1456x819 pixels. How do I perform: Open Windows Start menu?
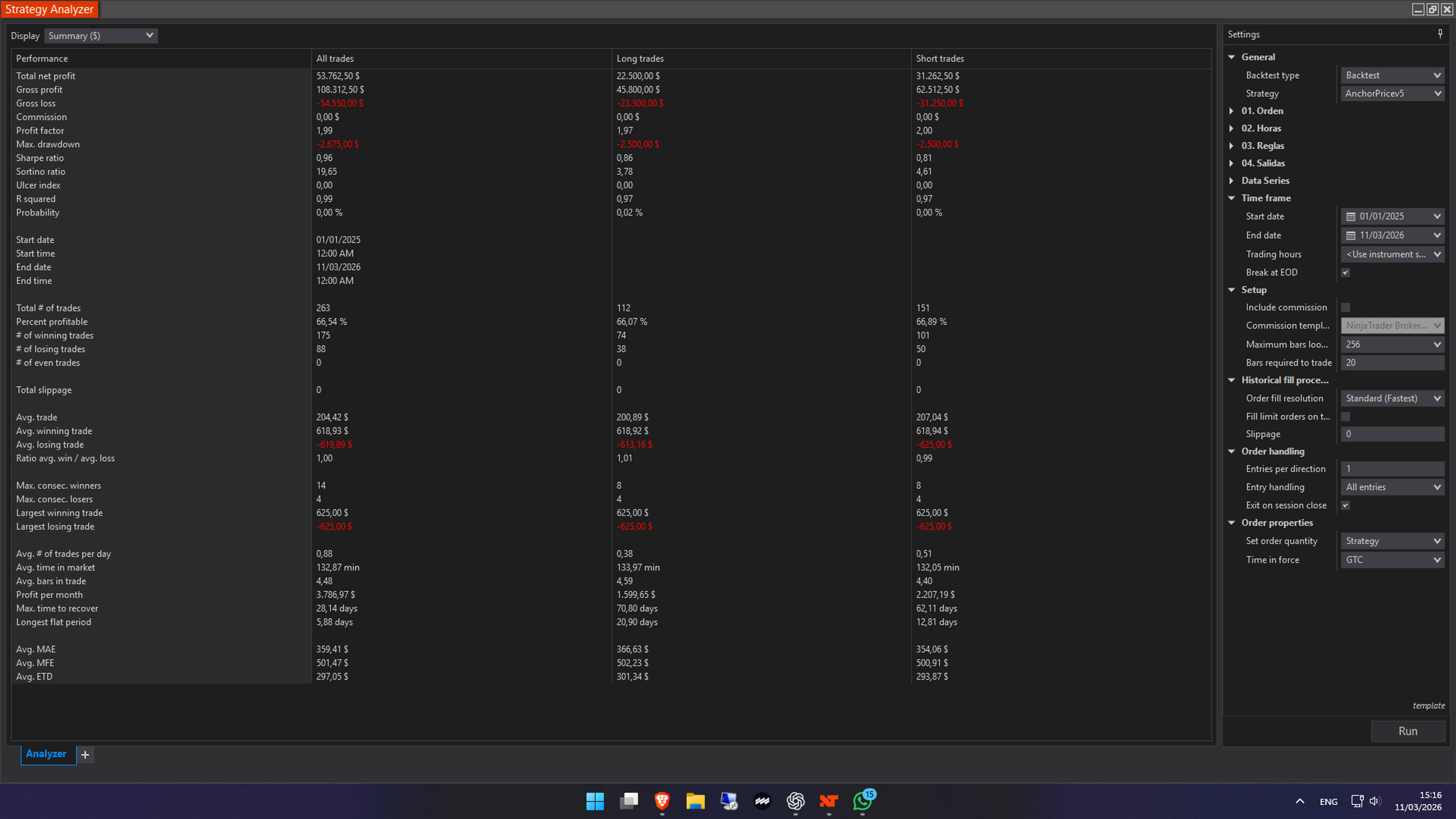click(595, 801)
